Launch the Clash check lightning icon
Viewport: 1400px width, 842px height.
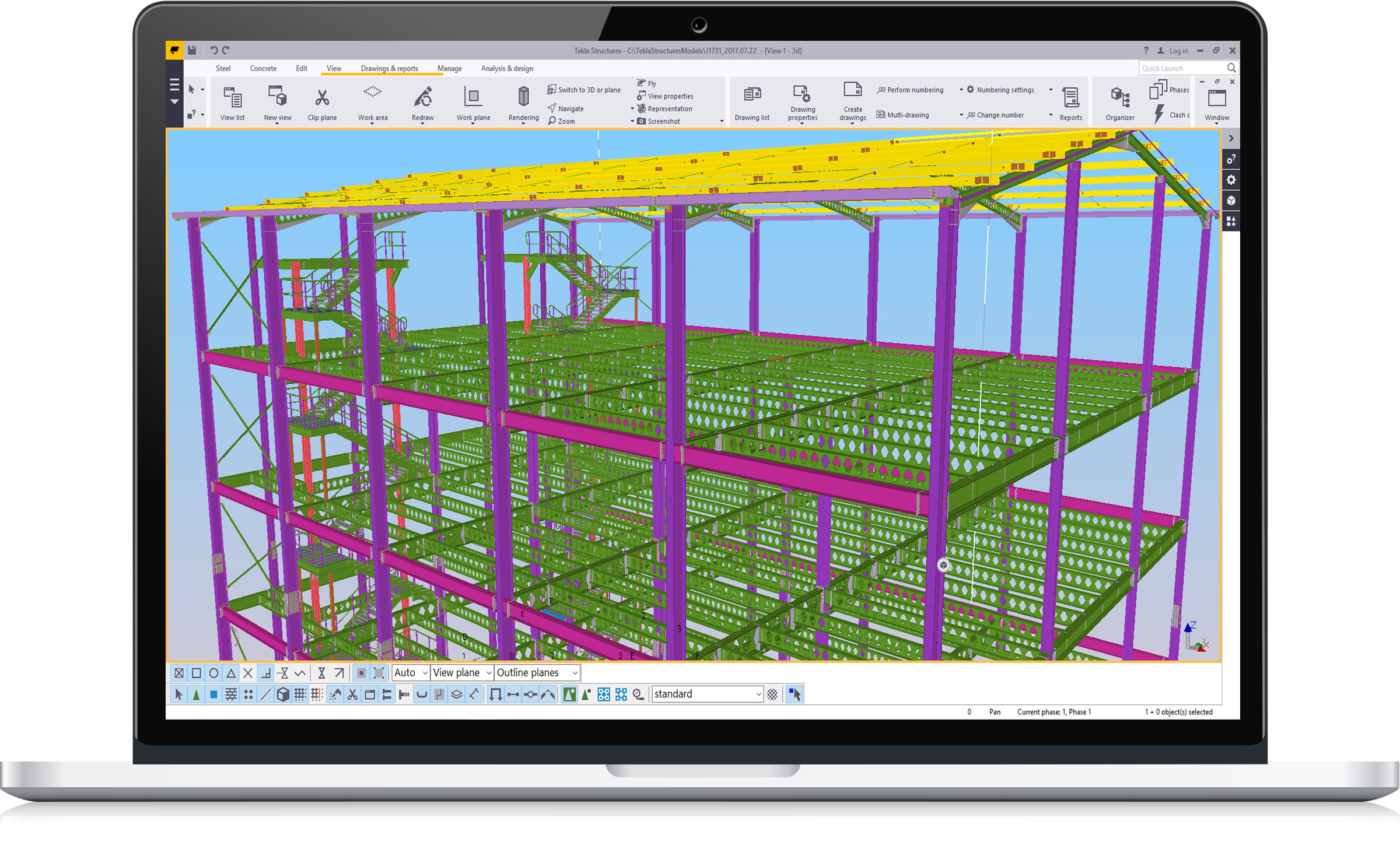[x=1159, y=114]
